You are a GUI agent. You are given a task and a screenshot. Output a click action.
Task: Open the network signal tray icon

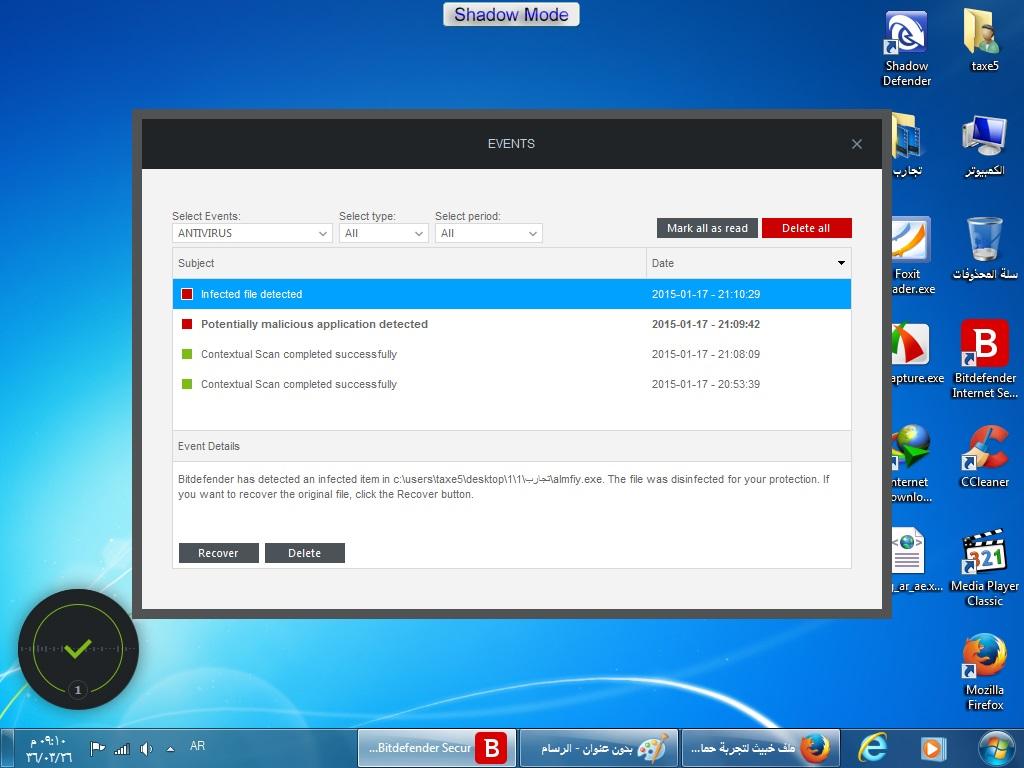(122, 748)
